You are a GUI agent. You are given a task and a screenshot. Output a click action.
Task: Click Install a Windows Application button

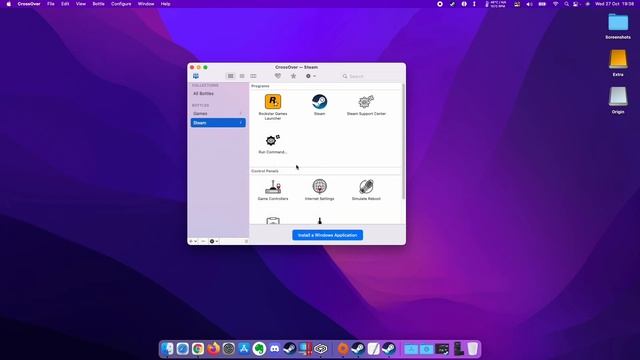tap(327, 235)
